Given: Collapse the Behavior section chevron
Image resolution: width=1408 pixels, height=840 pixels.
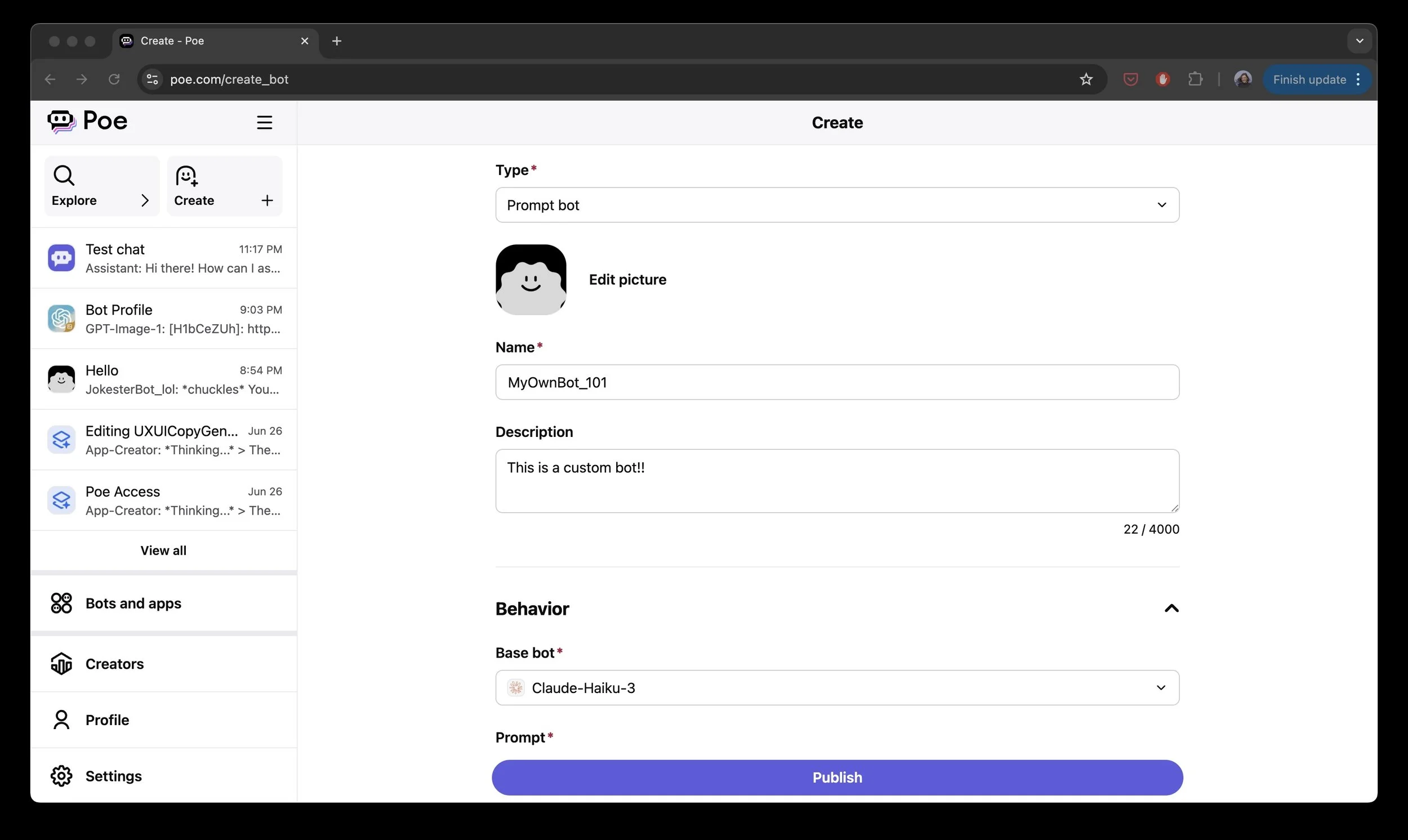Looking at the screenshot, I should (x=1171, y=609).
